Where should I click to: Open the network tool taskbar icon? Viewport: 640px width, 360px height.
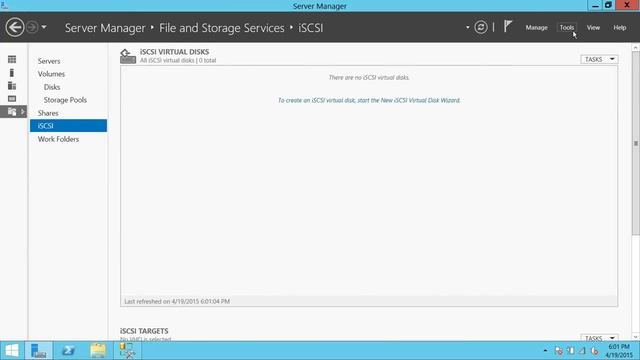128,350
